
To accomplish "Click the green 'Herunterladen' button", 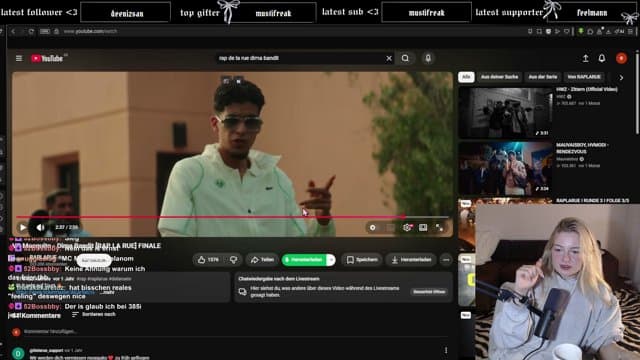I will [x=304, y=260].
